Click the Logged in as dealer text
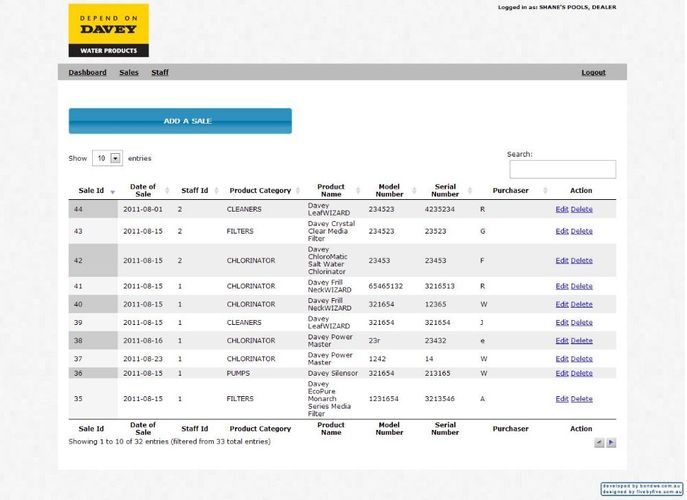This screenshot has height=500, width=687. tap(557, 7)
